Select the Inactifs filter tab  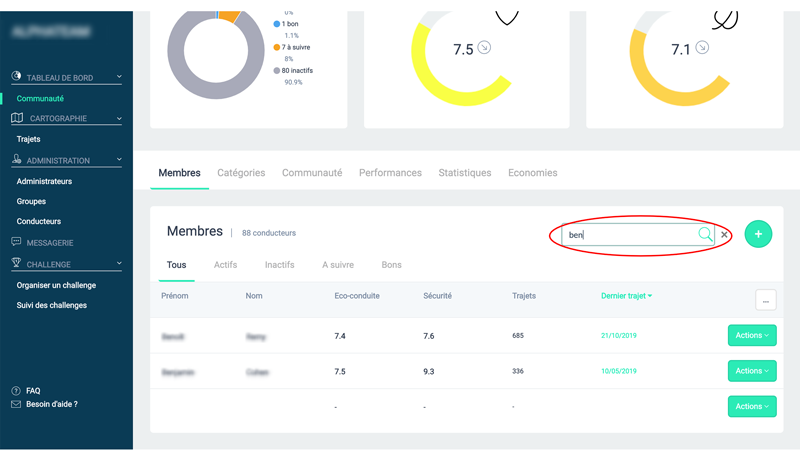tap(280, 265)
